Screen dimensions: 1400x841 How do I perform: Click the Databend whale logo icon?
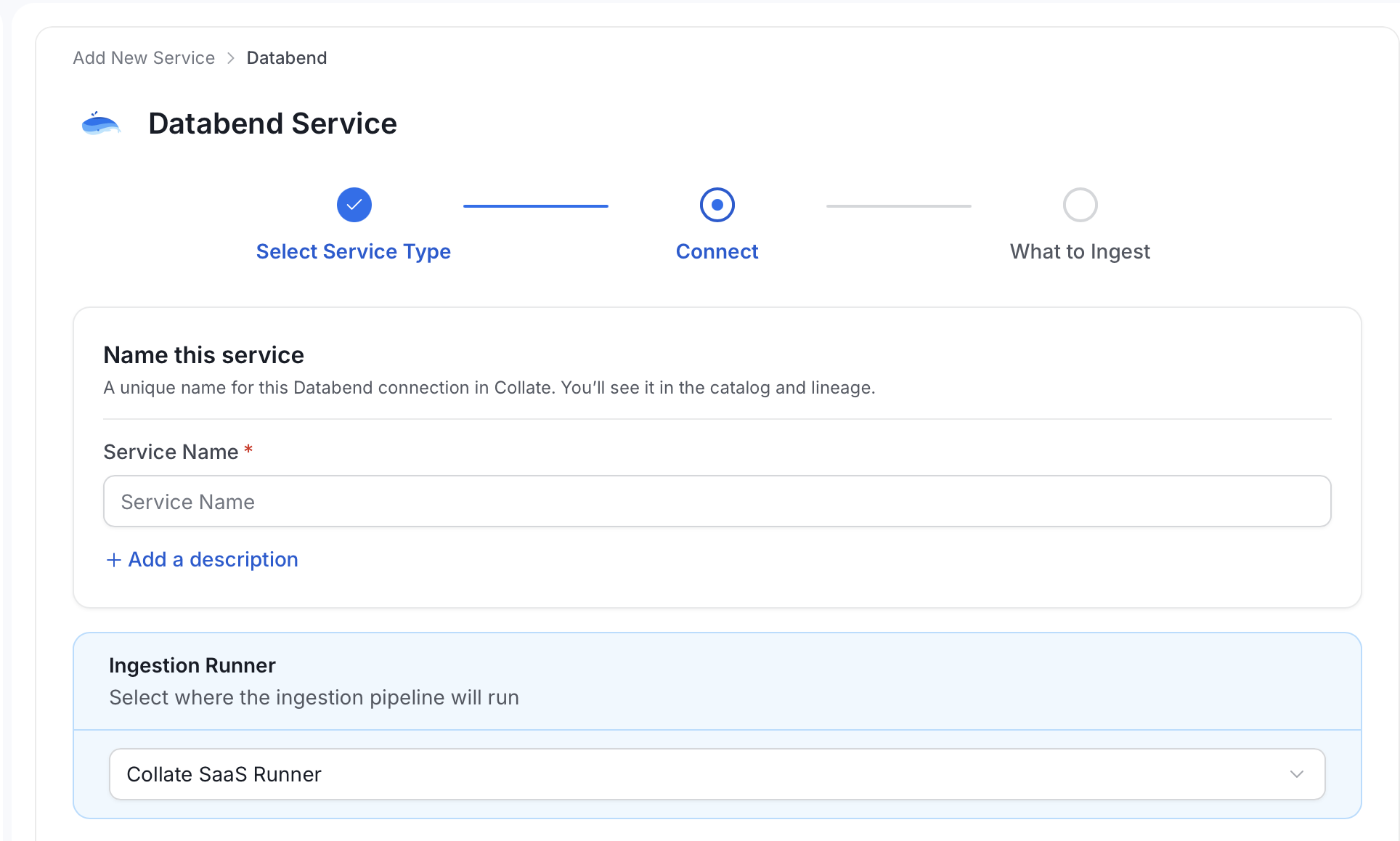tap(100, 124)
